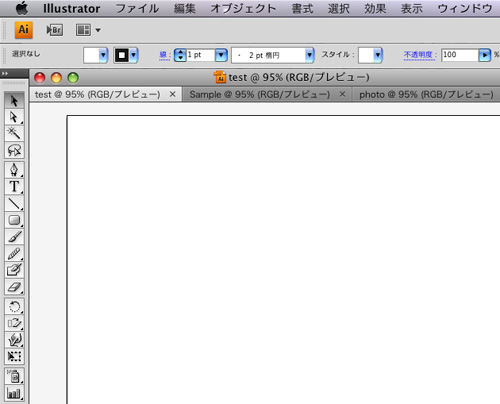Select the Eraser tool
This screenshot has height=404, width=500.
[14, 287]
